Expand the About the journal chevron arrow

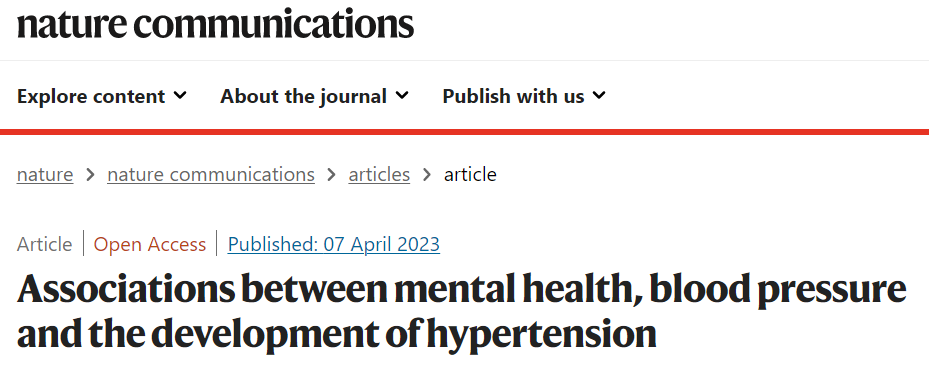point(402,95)
